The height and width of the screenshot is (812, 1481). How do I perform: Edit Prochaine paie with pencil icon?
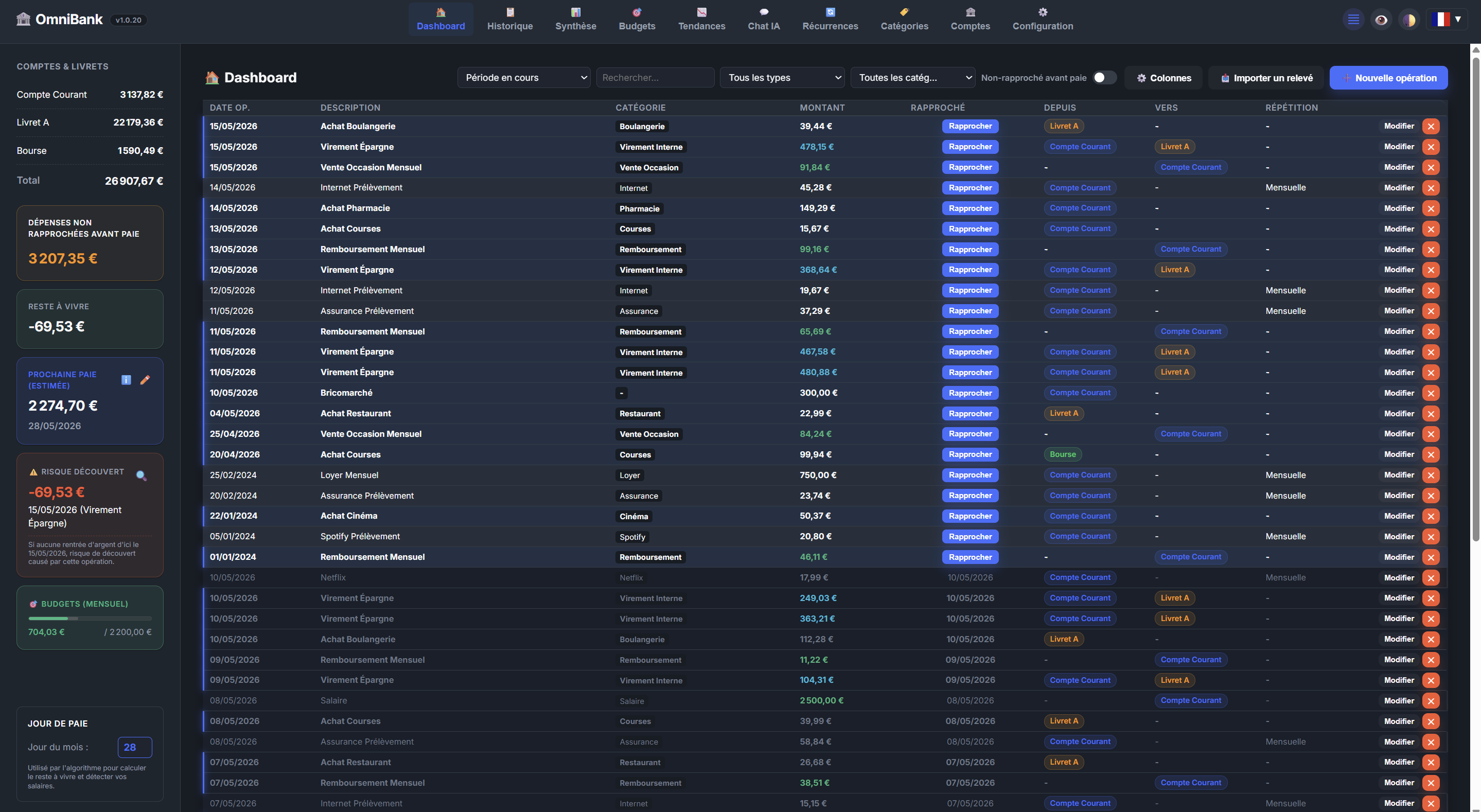pyautogui.click(x=145, y=380)
